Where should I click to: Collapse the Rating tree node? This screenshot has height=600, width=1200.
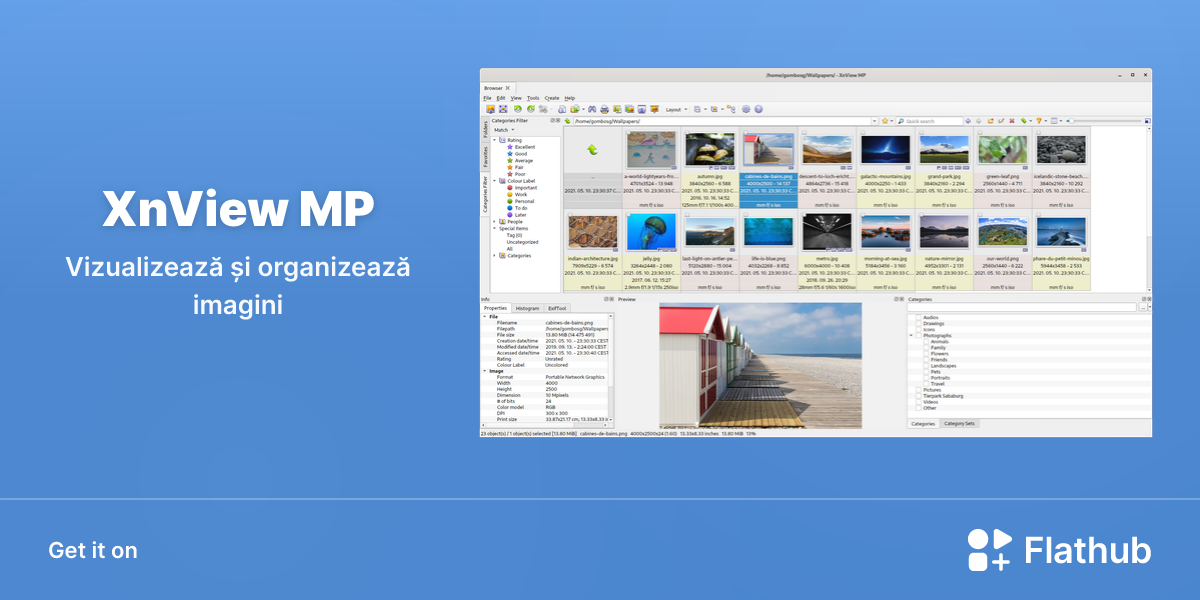click(x=494, y=140)
